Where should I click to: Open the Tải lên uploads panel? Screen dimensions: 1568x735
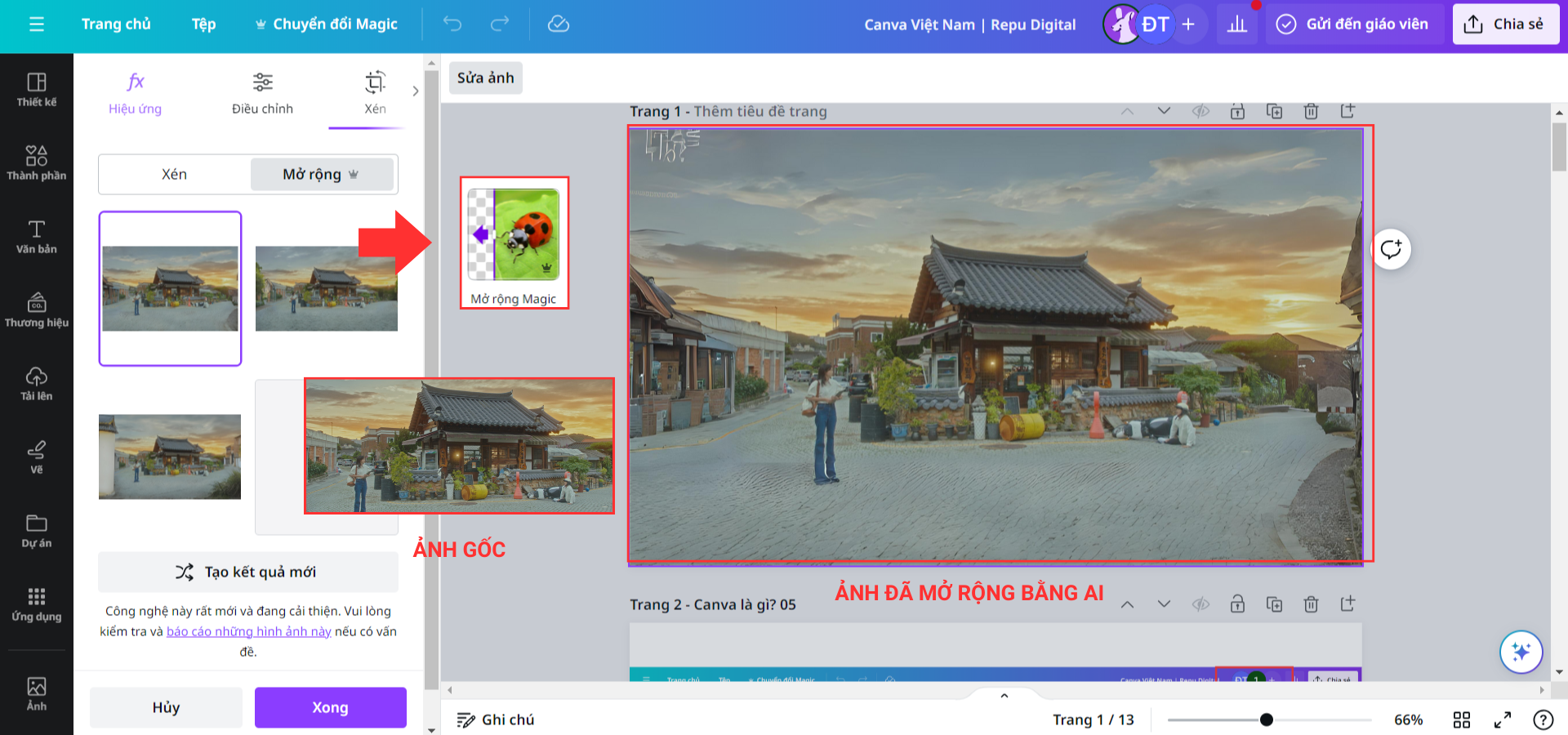pyautogui.click(x=37, y=384)
